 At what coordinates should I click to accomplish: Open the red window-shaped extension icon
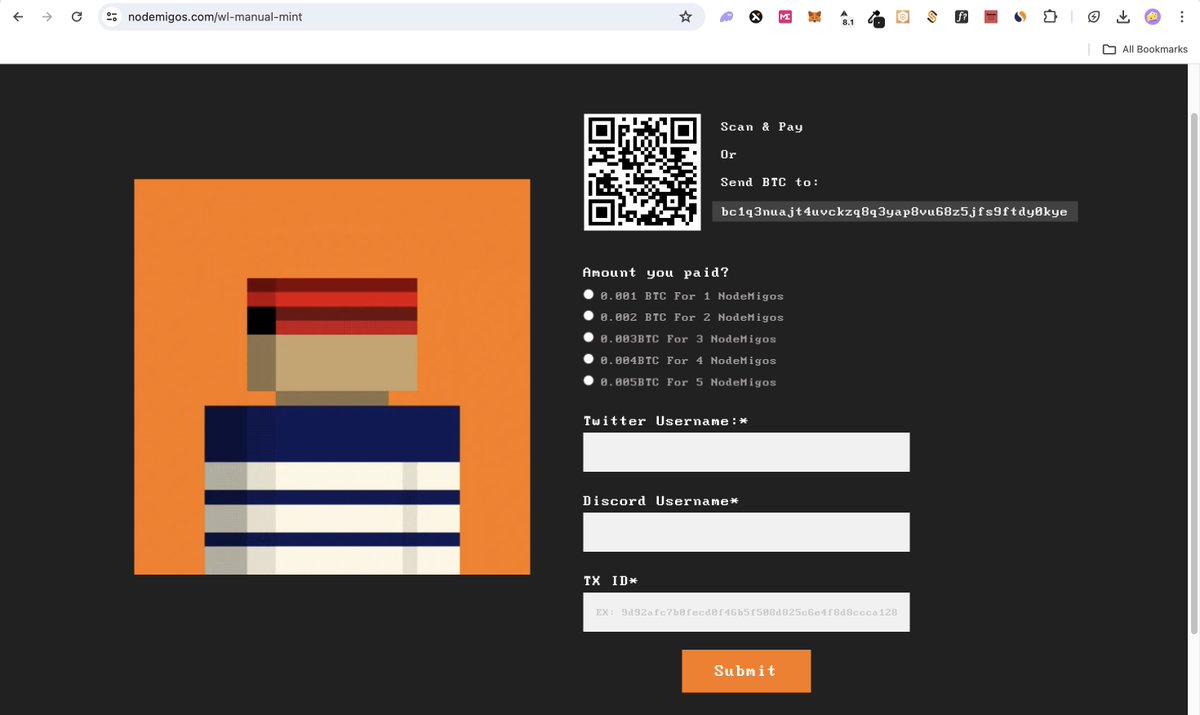pyautogui.click(x=991, y=17)
